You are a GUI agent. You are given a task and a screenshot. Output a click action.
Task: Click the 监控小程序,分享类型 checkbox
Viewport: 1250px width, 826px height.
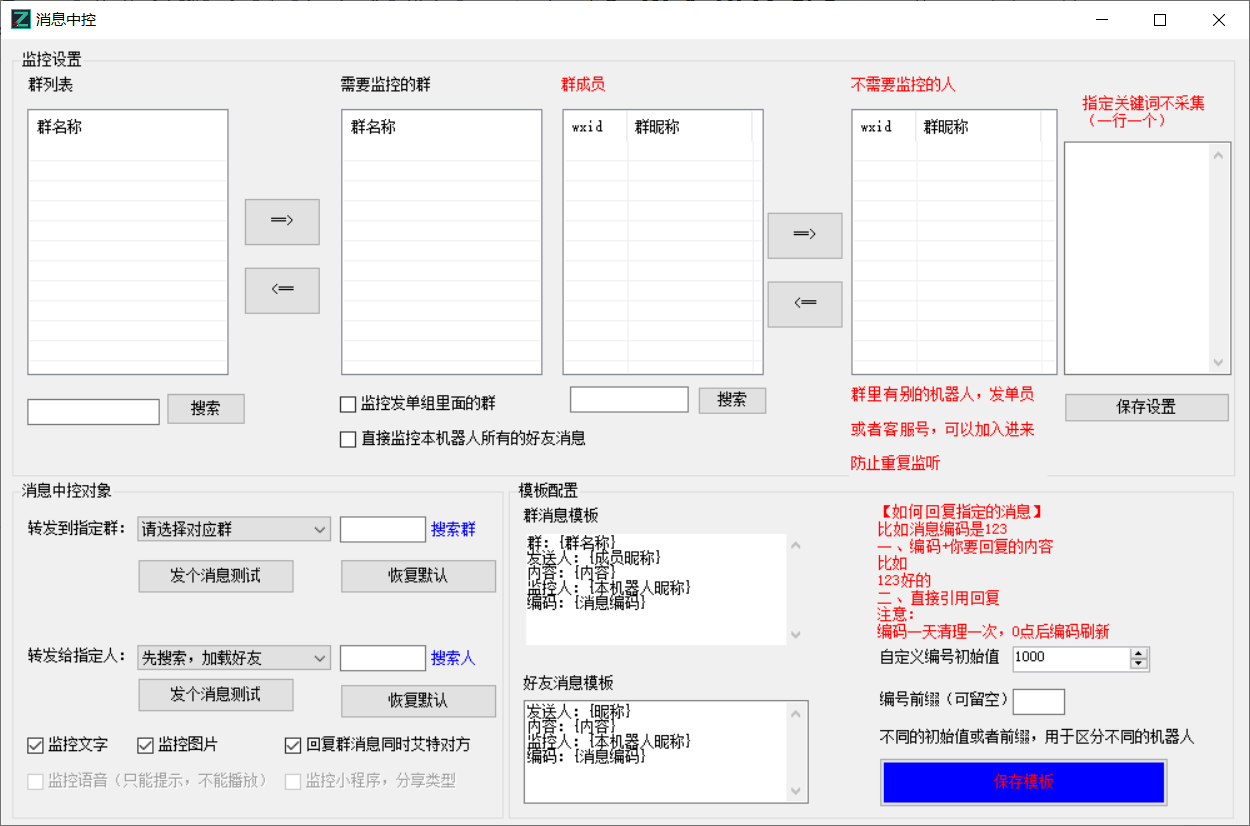point(293,781)
